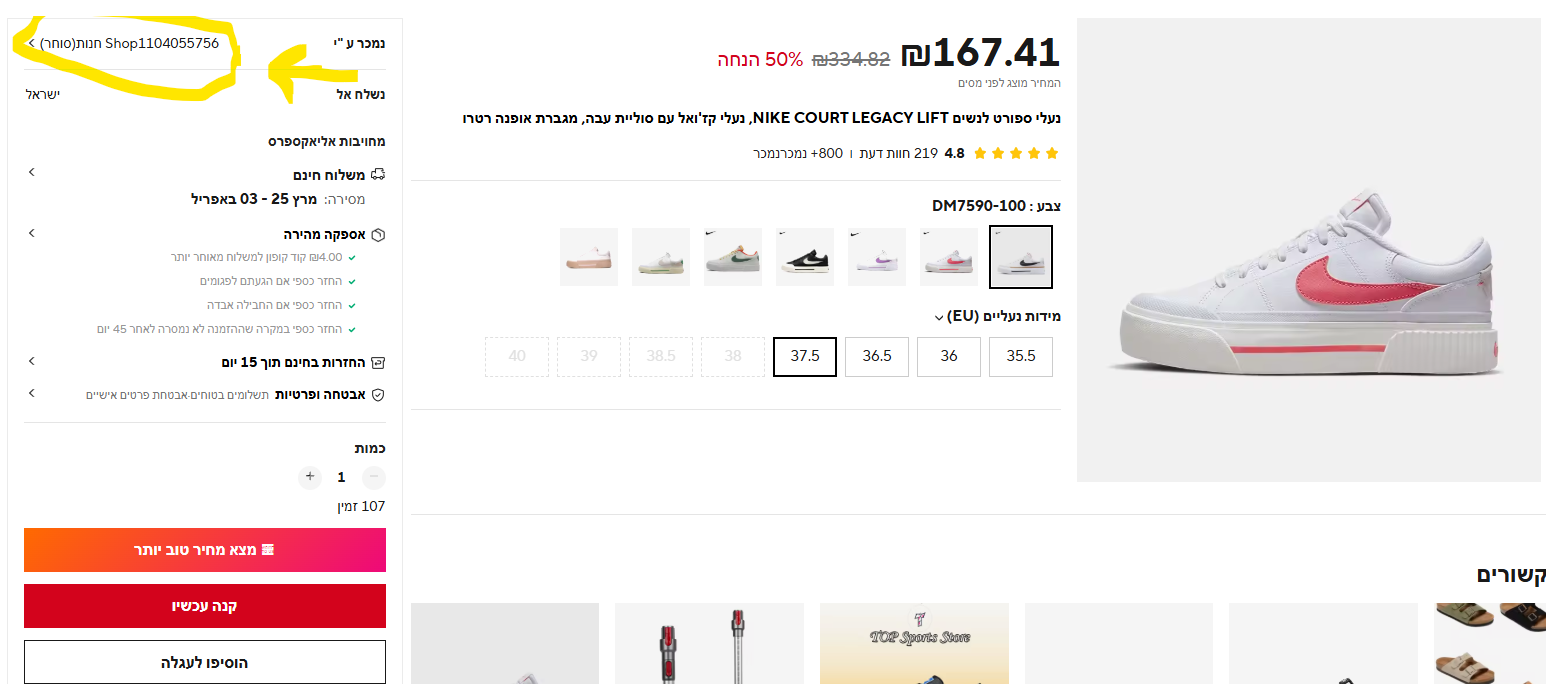Choose shoe size 36.5
This screenshot has height=684, width=1546.
point(877,357)
